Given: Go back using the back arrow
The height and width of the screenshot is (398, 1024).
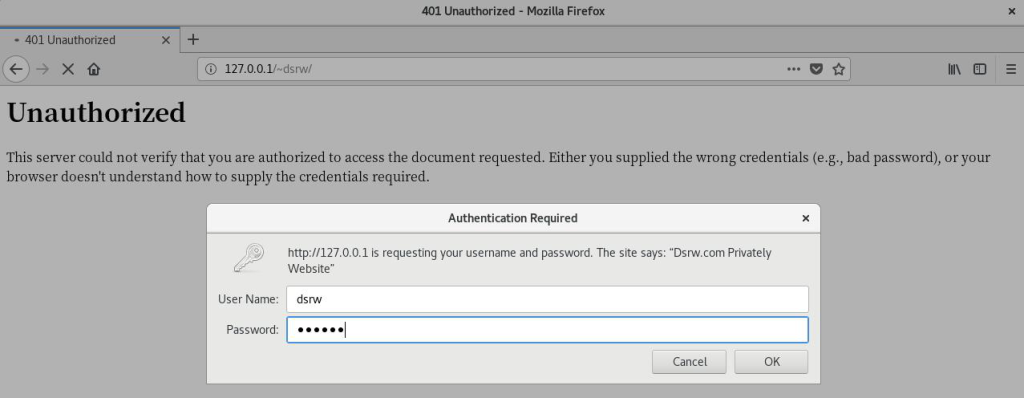Looking at the screenshot, I should pyautogui.click(x=16, y=69).
